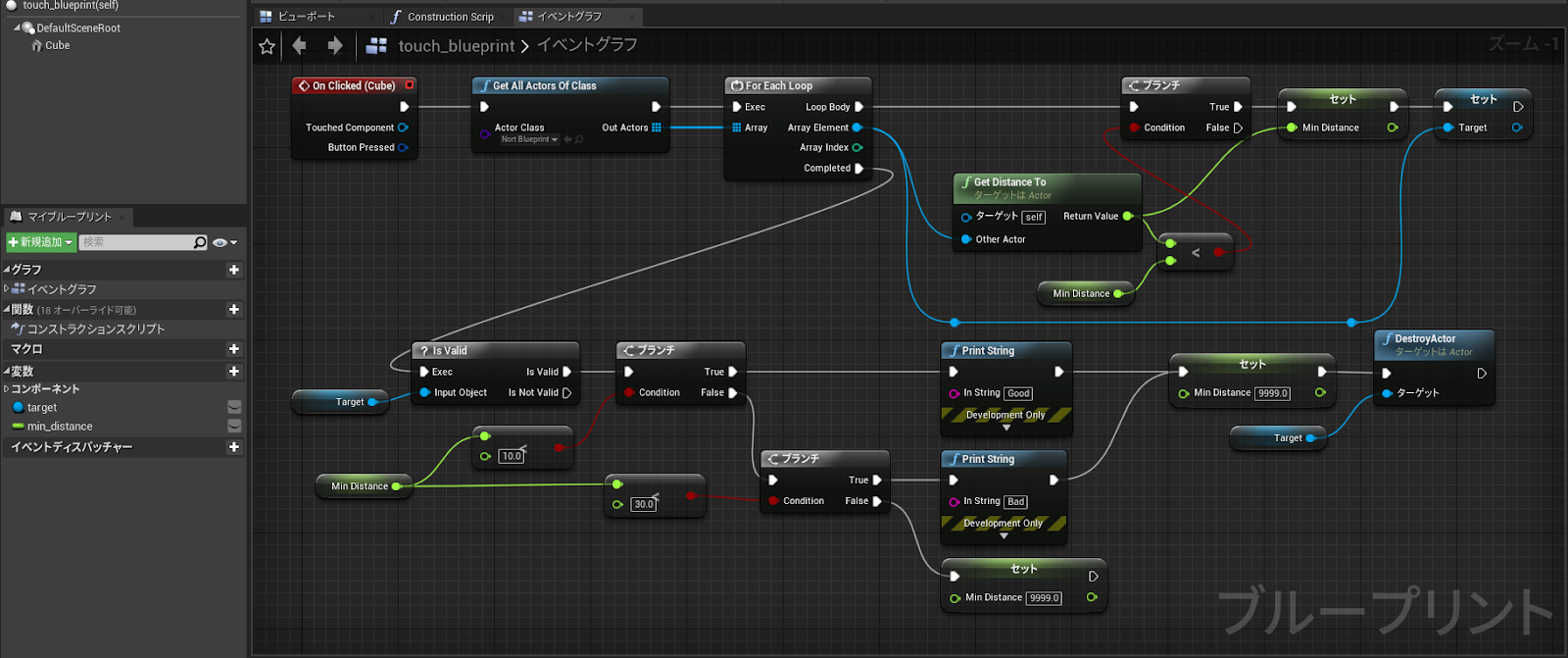Image resolution: width=1568 pixels, height=658 pixels.
Task: Toggle the eye icon for target variable
Action: [234, 407]
